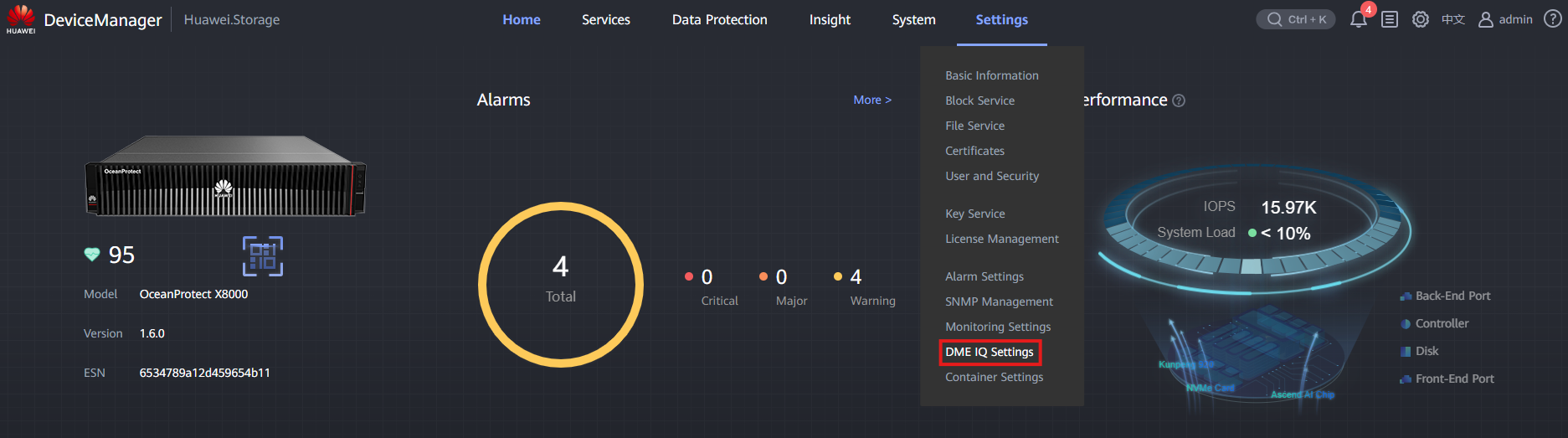The height and width of the screenshot is (438, 1568).
Task: Select DME IQ Settings from the menu
Action: 990,352
